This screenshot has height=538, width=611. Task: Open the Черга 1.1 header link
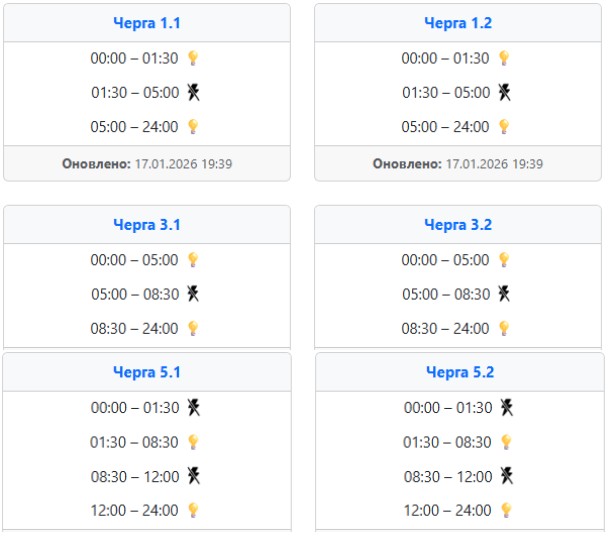pos(147,23)
